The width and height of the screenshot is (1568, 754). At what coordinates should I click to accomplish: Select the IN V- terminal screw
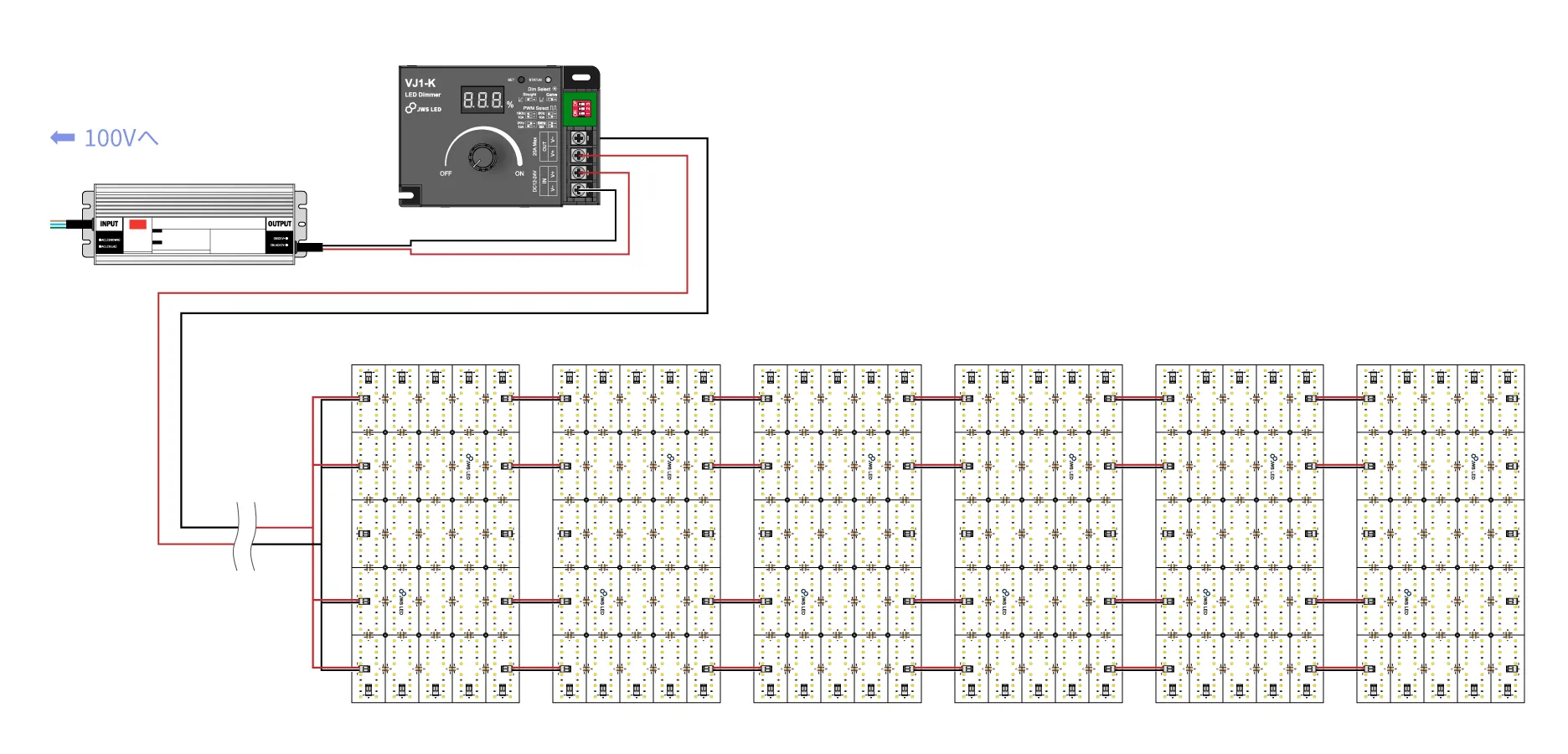578,189
